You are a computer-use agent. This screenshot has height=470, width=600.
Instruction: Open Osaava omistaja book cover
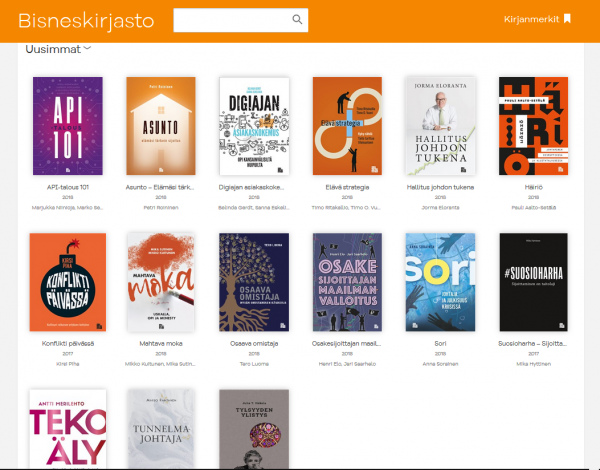254,282
